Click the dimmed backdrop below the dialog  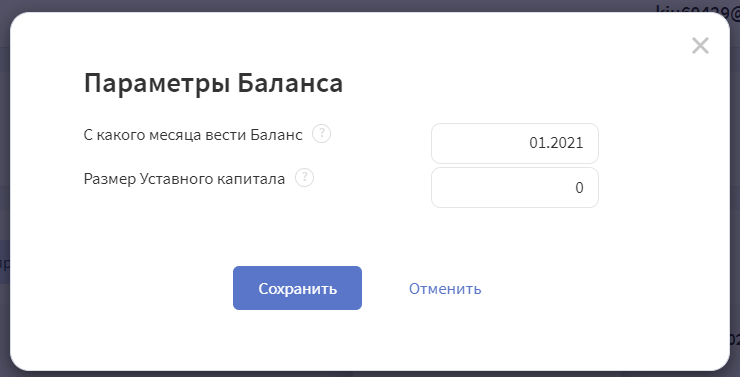370,374
